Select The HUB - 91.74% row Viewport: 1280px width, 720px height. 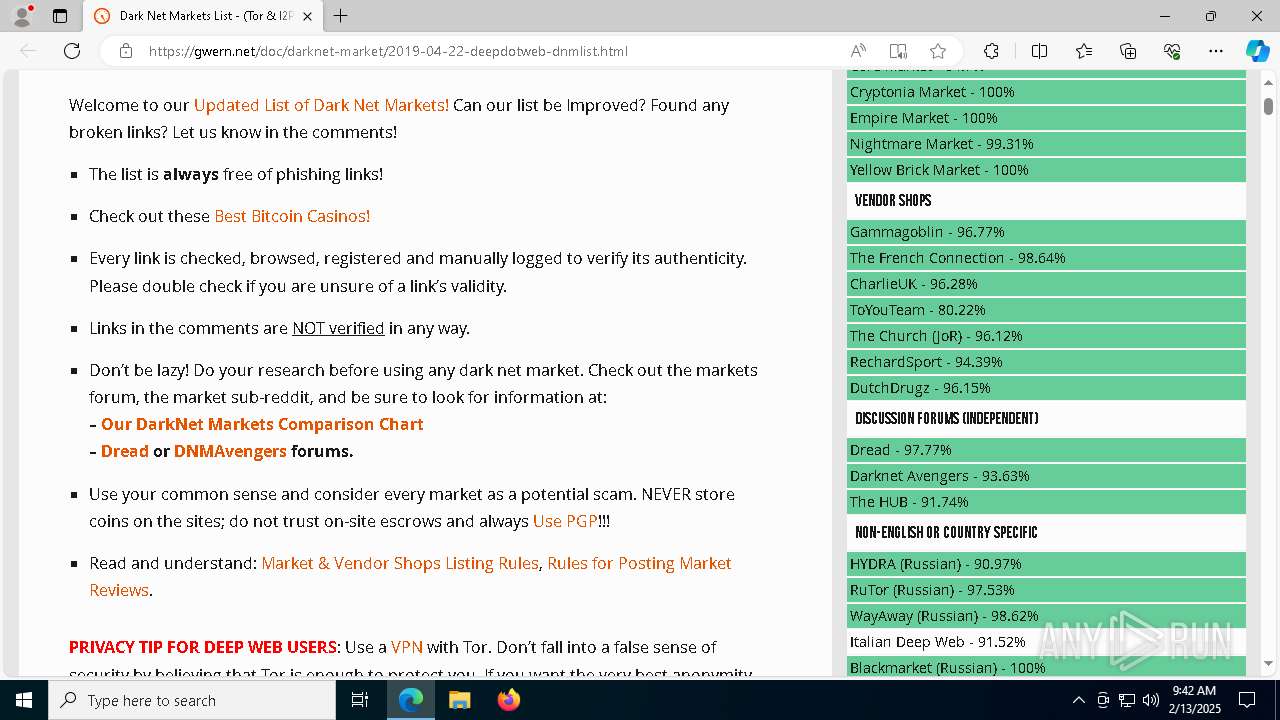[1046, 502]
